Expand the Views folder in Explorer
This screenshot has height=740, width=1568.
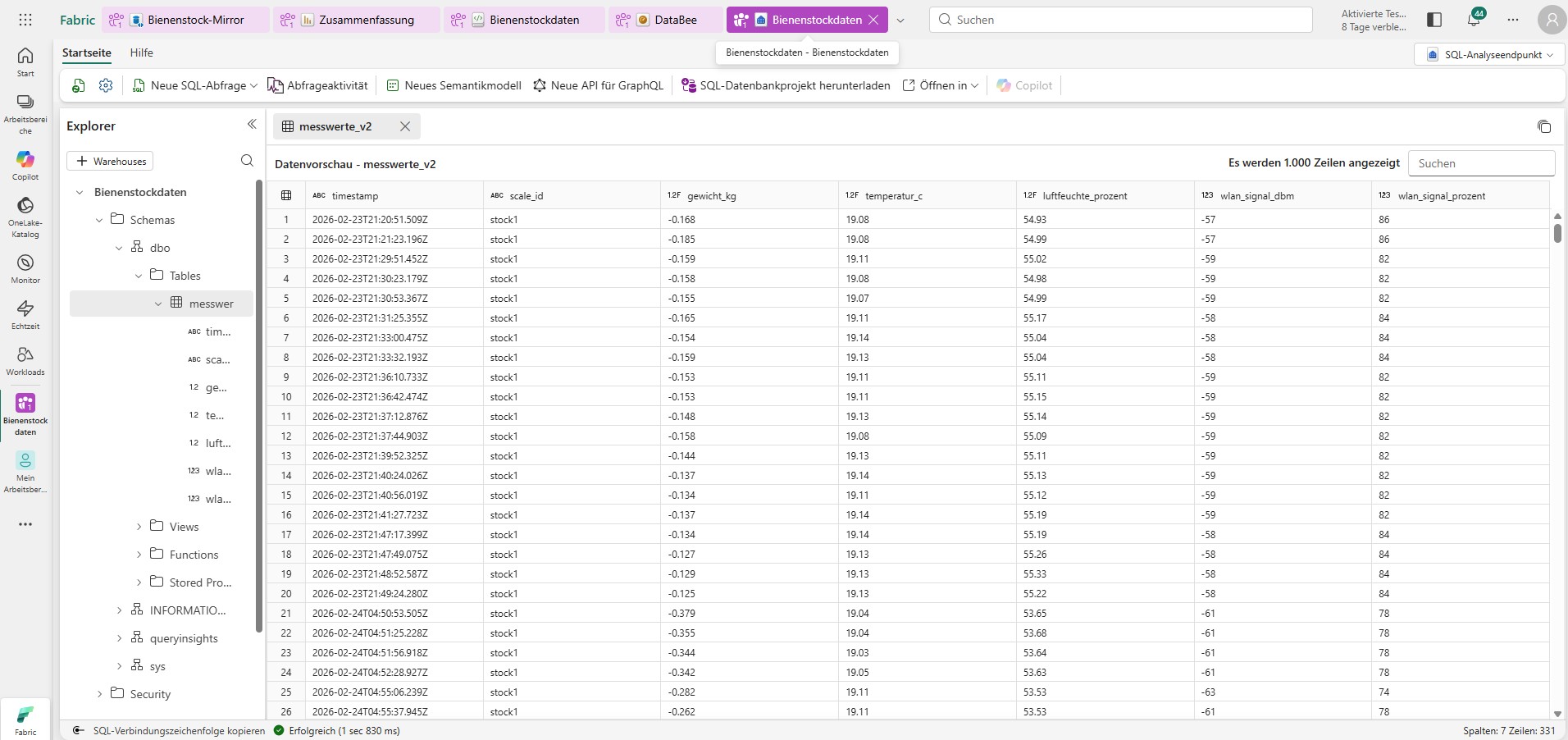(x=139, y=526)
